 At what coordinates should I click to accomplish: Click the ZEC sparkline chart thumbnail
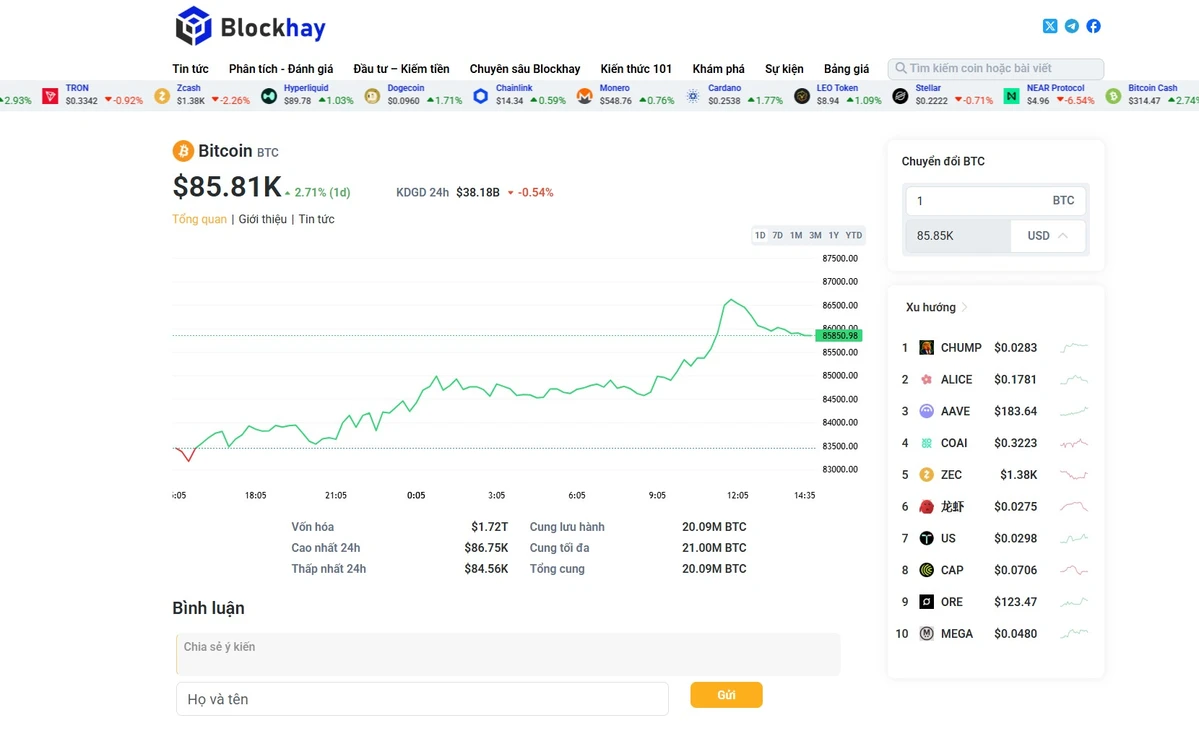pos(1074,475)
